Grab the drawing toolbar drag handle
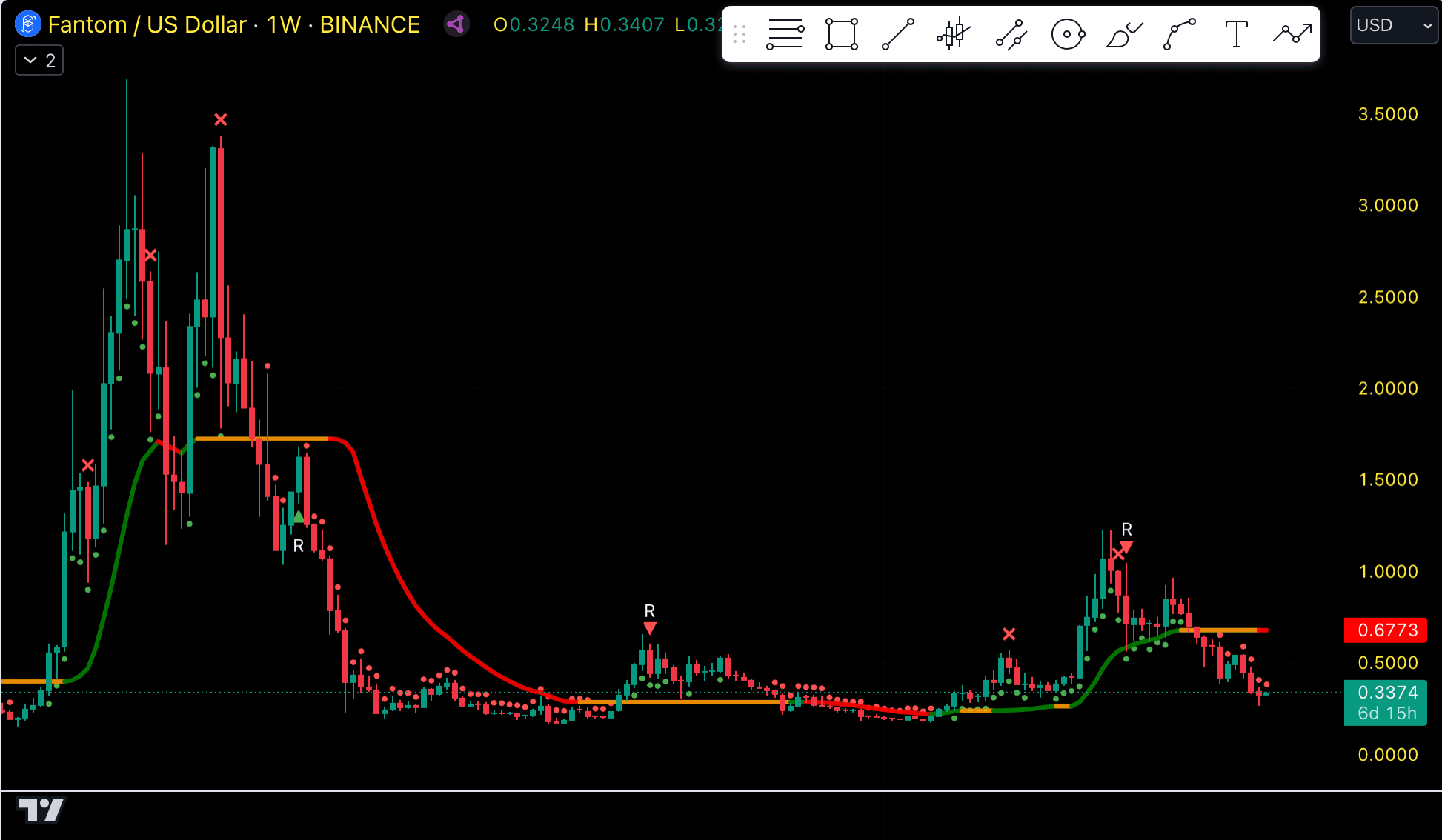Screen dimensions: 1442x840 click(x=740, y=34)
